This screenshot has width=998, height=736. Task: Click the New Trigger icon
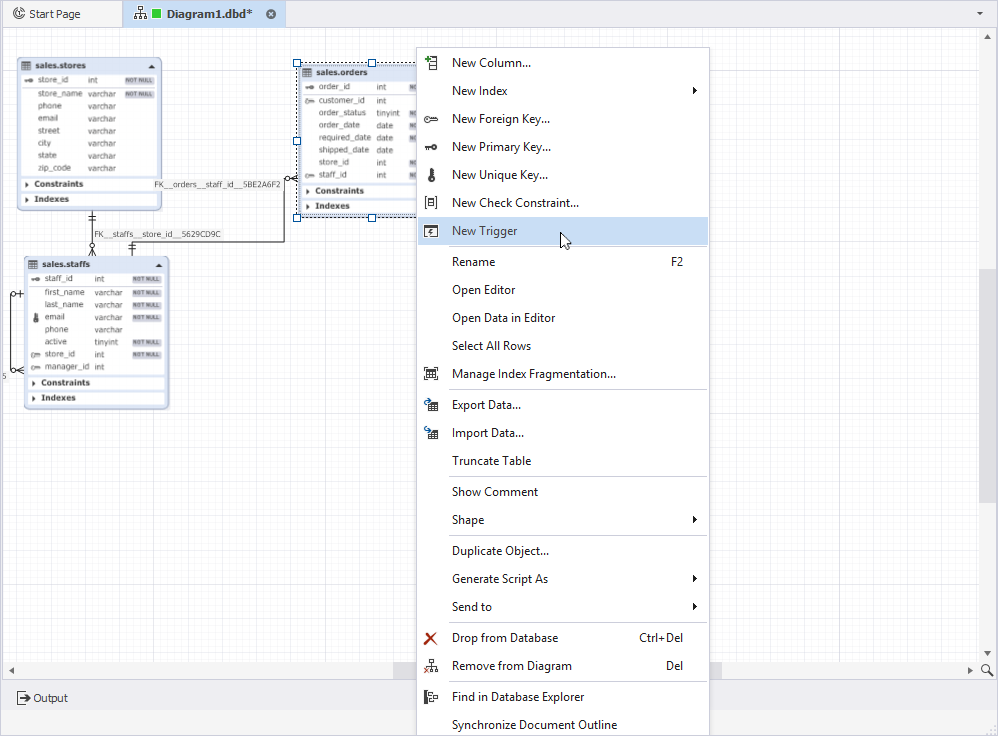(x=431, y=231)
